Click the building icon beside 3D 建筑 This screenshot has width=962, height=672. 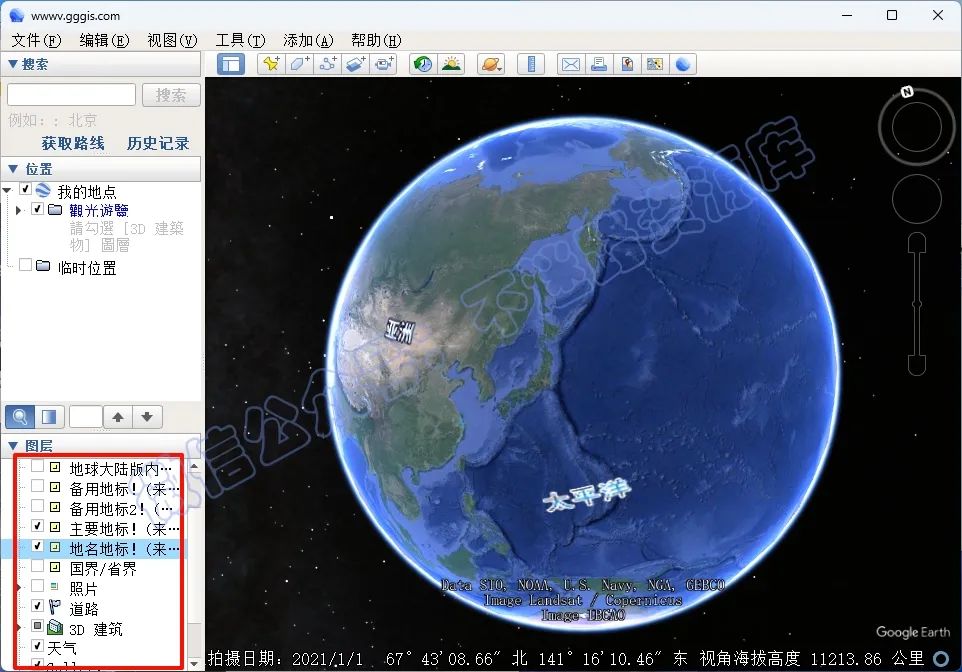[x=55, y=627]
